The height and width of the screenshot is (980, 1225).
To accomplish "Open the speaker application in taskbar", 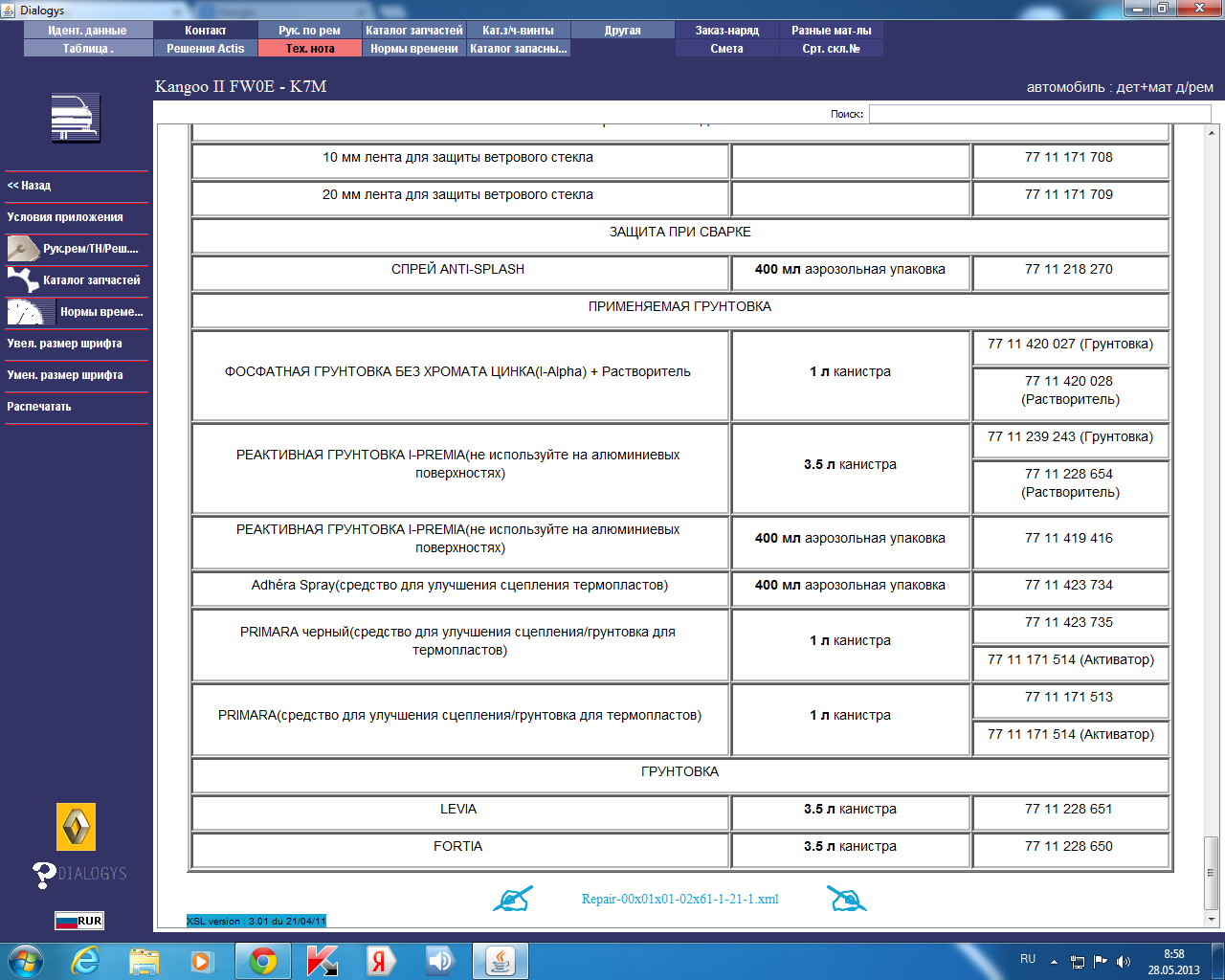I will click(x=441, y=961).
